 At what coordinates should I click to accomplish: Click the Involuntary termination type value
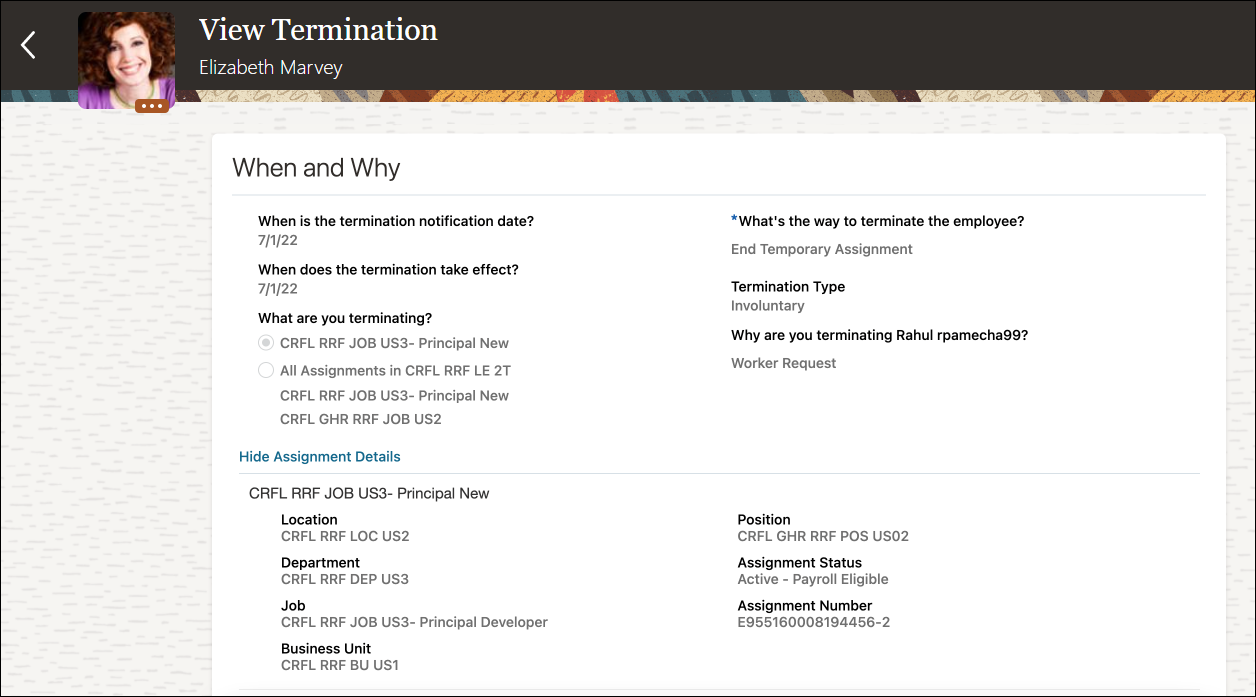(x=767, y=306)
